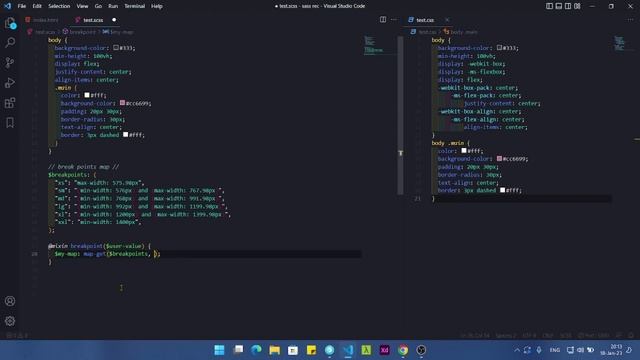The image size is (640, 360).
Task: Open the Selection menu
Action: click(x=59, y=6)
